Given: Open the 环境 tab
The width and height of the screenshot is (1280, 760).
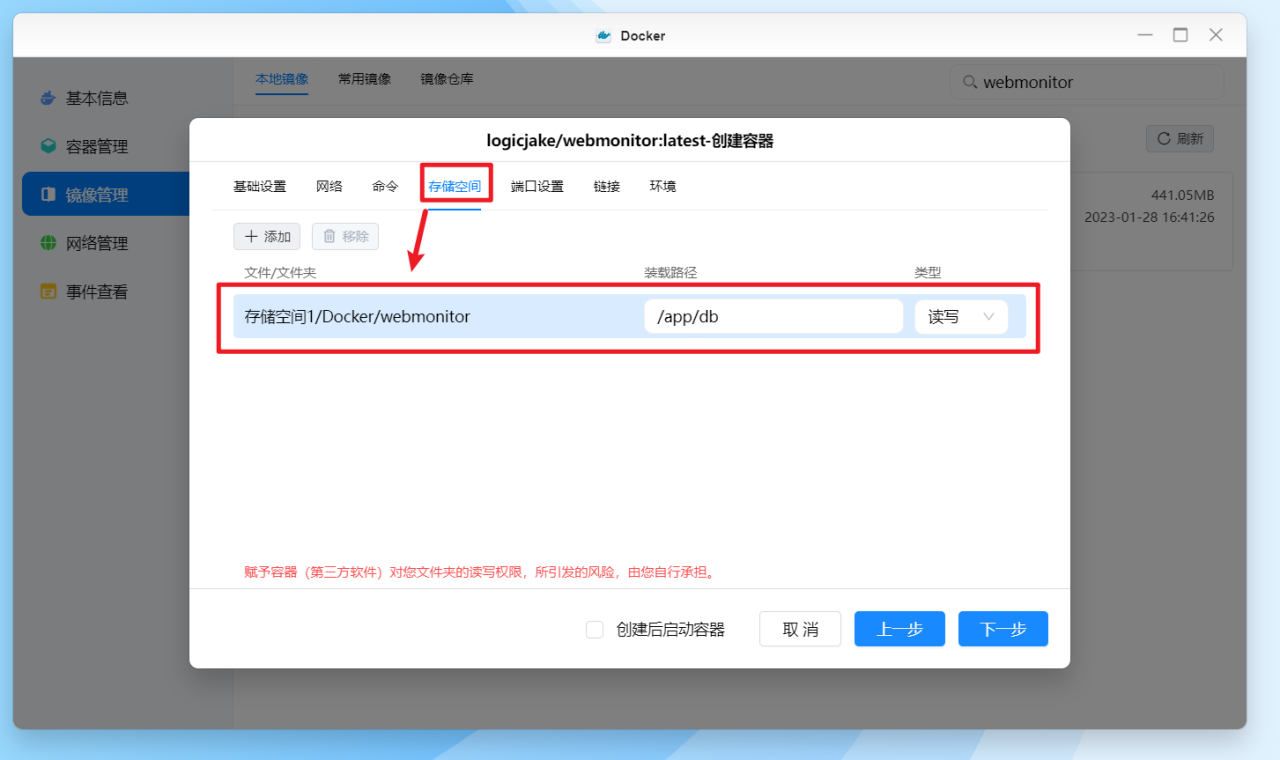Looking at the screenshot, I should [662, 186].
